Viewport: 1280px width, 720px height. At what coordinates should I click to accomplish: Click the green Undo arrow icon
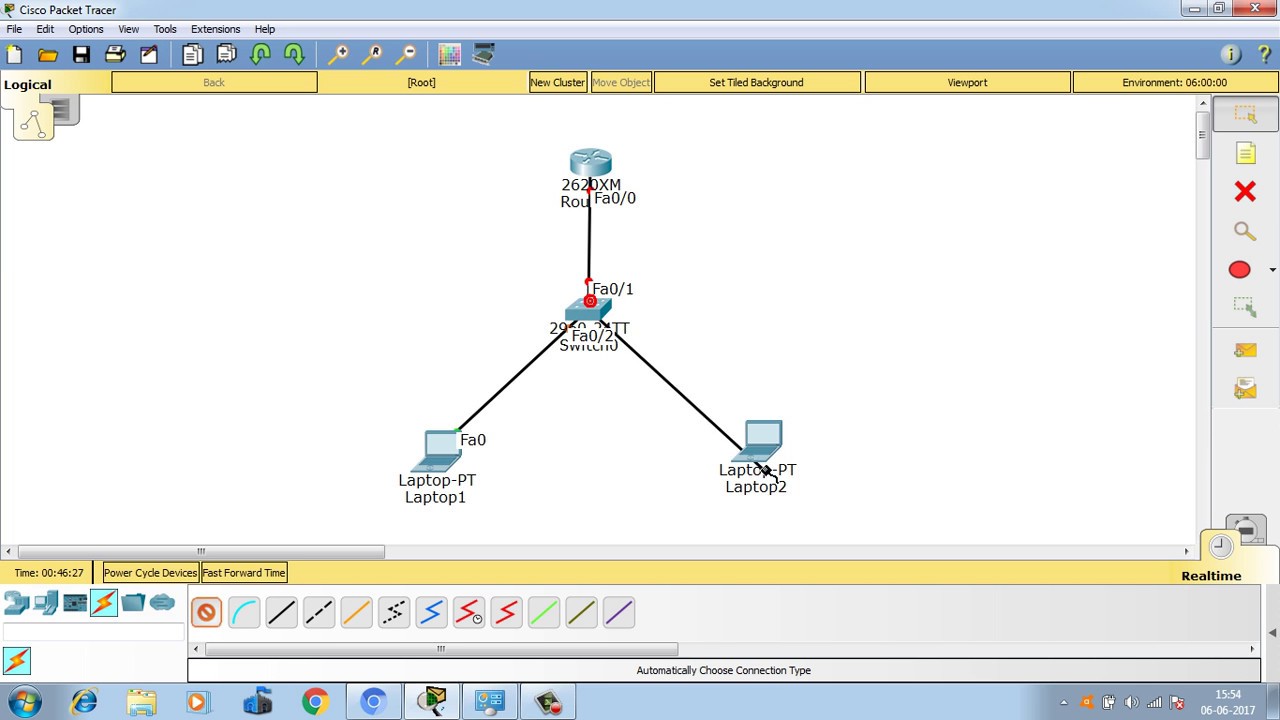(x=261, y=55)
